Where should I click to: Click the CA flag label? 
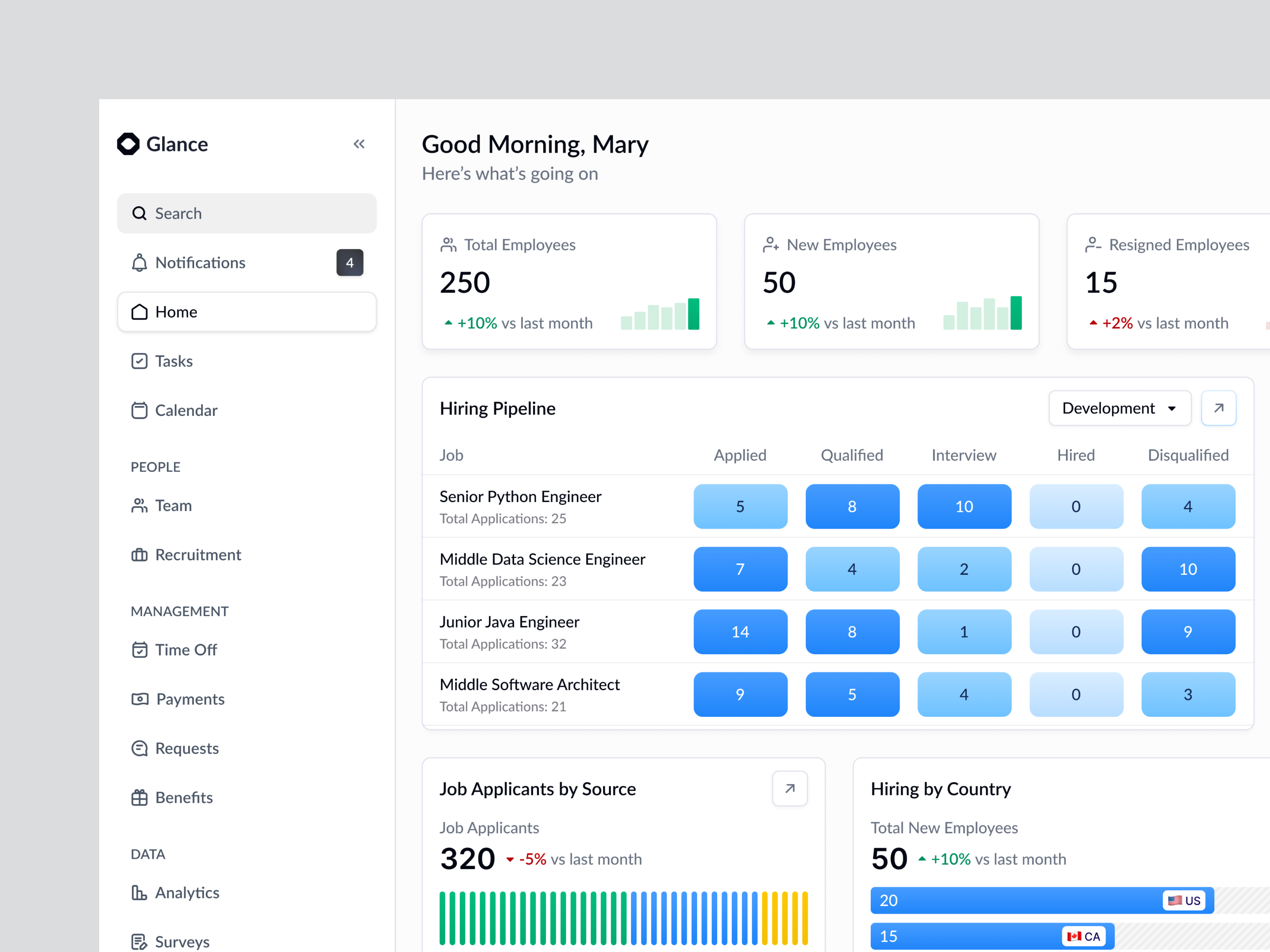(1083, 937)
